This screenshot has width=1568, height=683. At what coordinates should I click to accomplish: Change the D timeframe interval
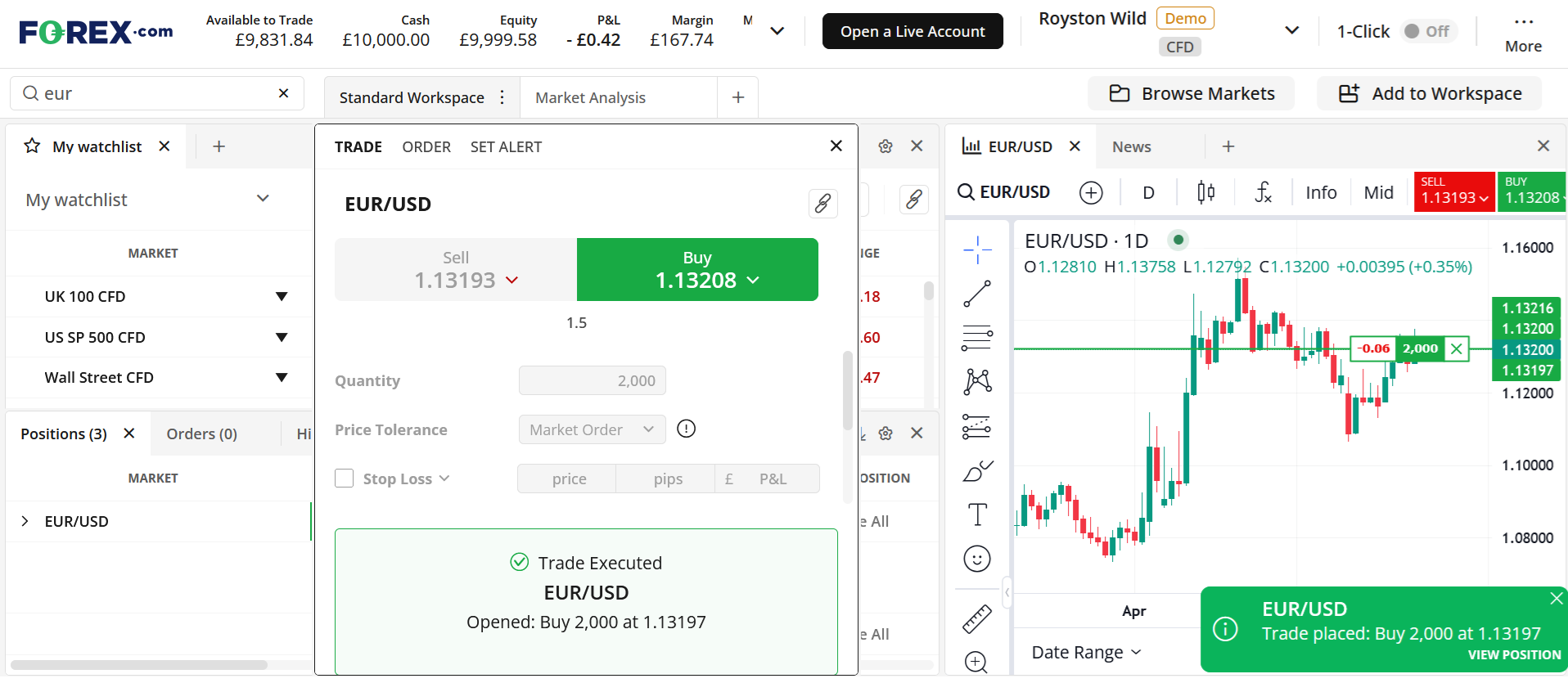(x=1148, y=192)
